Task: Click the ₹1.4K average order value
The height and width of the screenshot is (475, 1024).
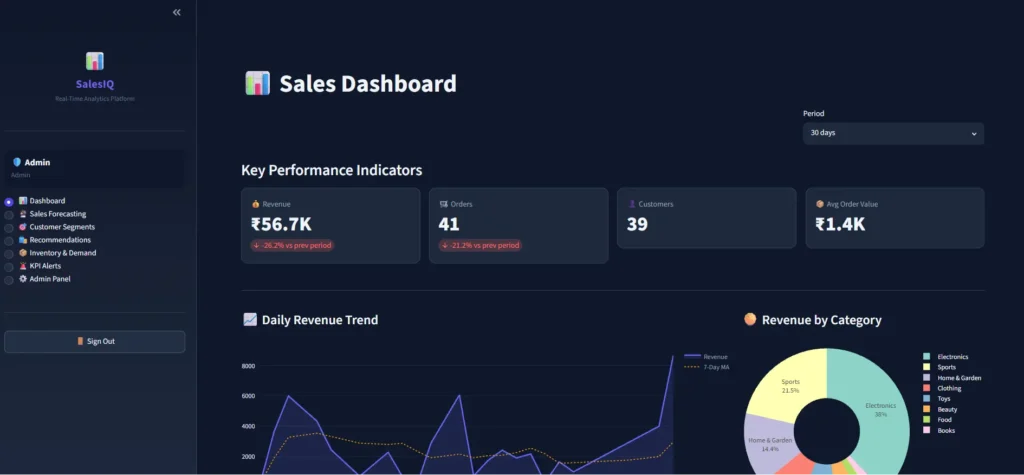Action: (840, 224)
